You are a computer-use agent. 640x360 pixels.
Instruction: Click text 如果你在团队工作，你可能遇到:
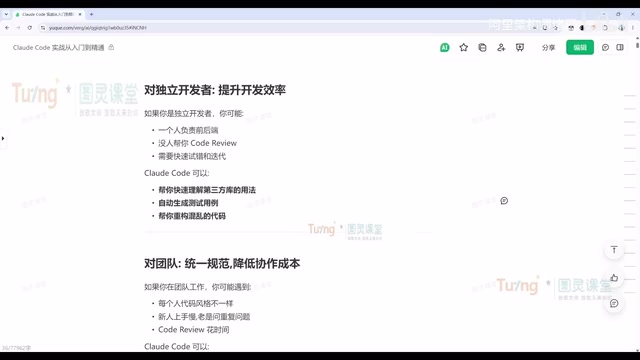pos(198,287)
